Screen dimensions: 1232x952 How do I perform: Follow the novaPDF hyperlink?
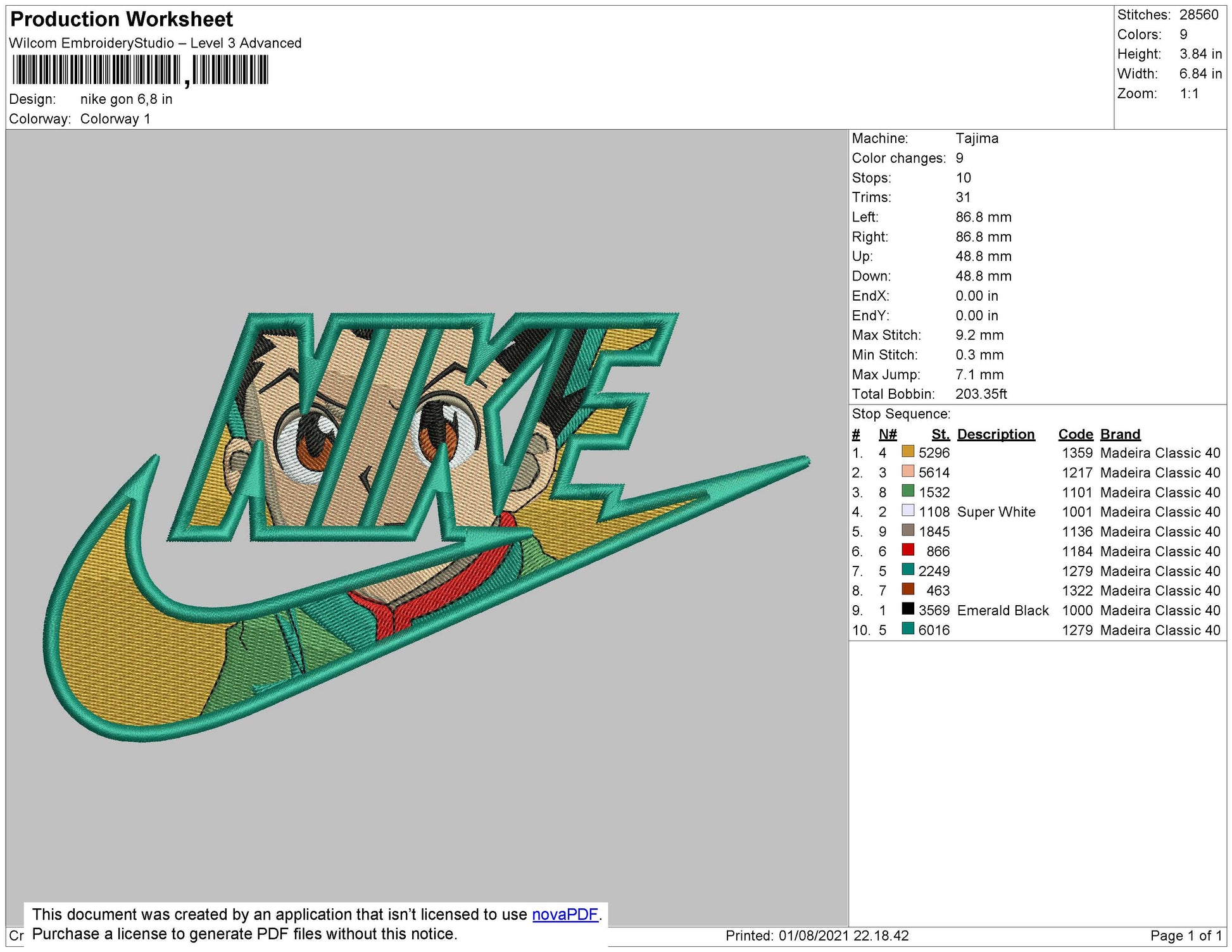[563, 913]
